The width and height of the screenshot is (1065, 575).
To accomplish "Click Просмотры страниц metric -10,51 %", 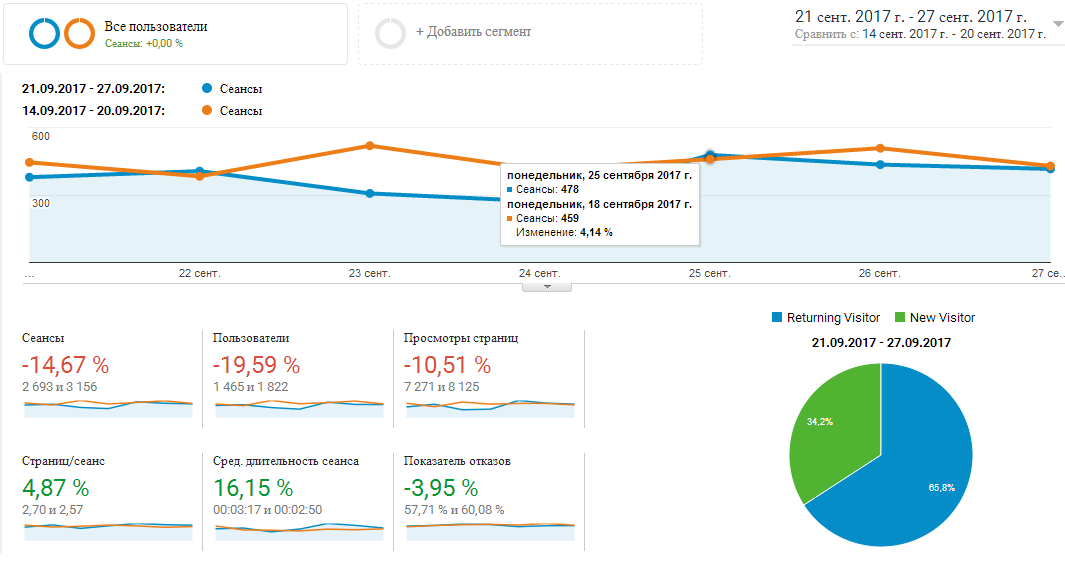I will pos(447,365).
